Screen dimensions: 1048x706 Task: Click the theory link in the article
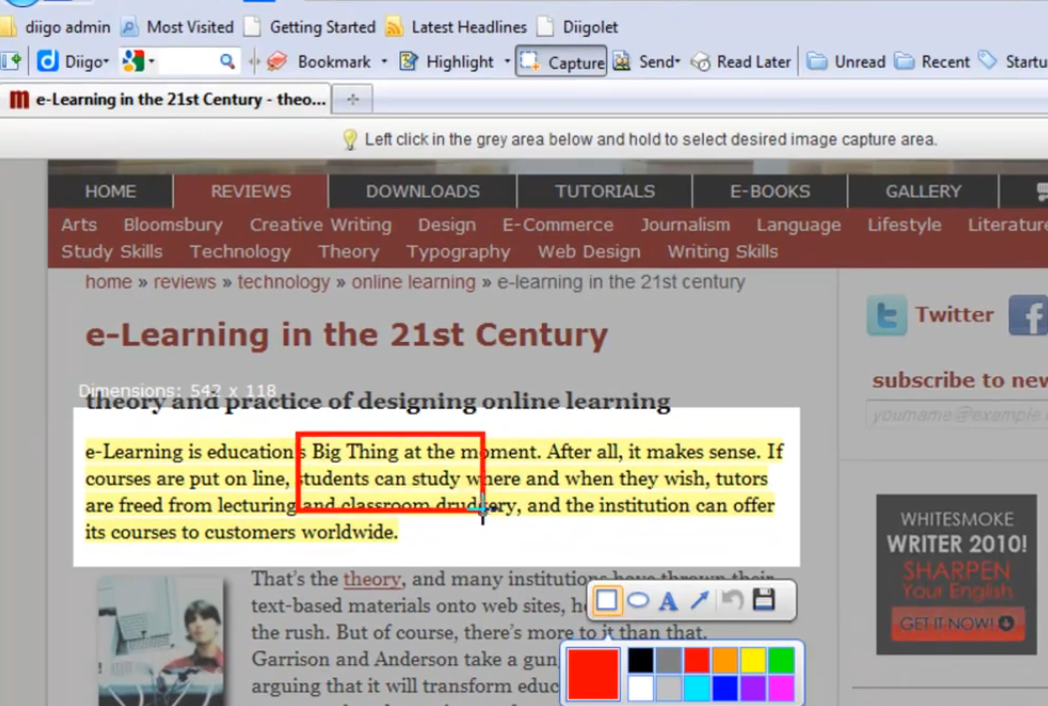(x=372, y=578)
